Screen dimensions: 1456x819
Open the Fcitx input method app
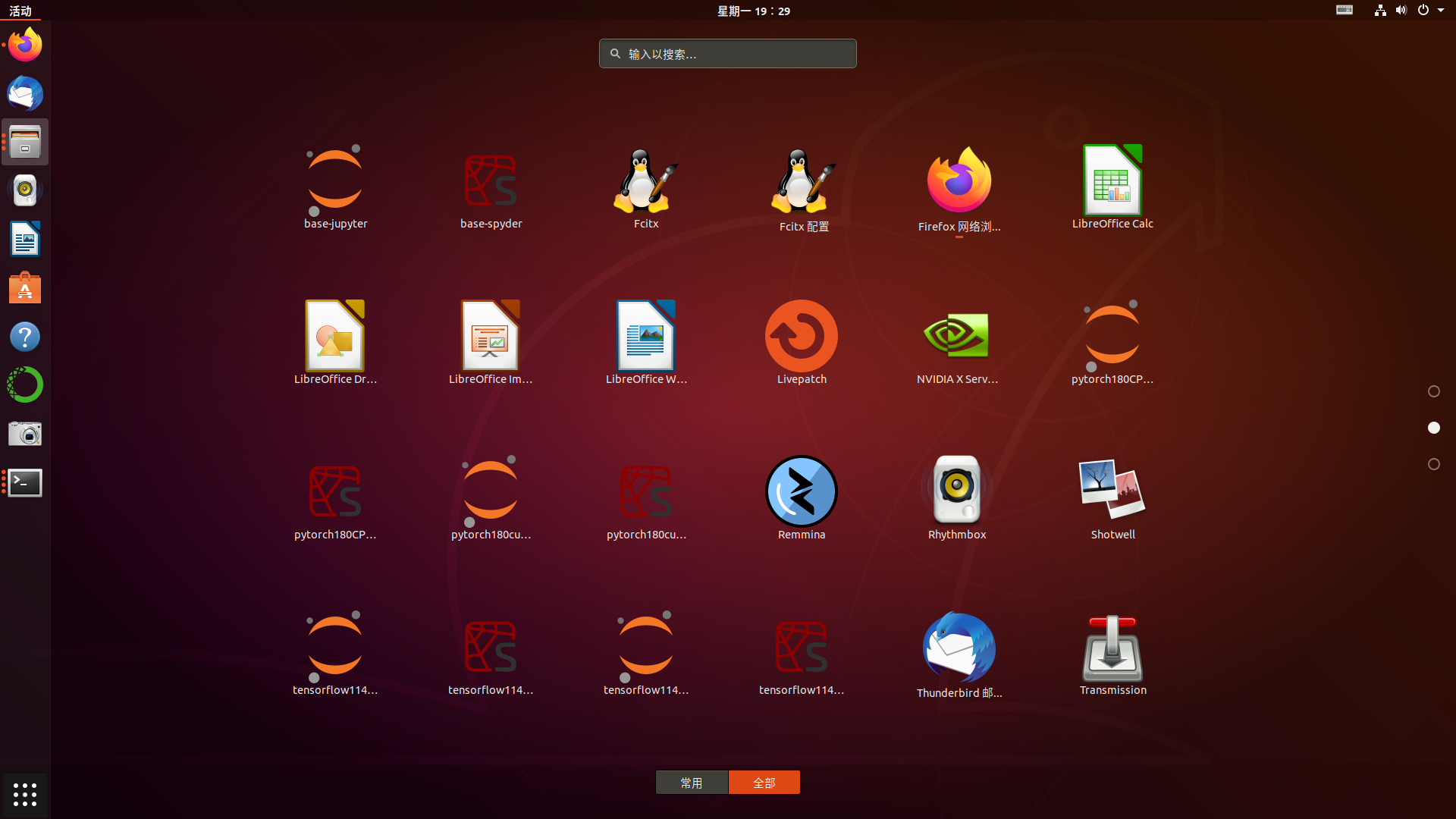[646, 187]
